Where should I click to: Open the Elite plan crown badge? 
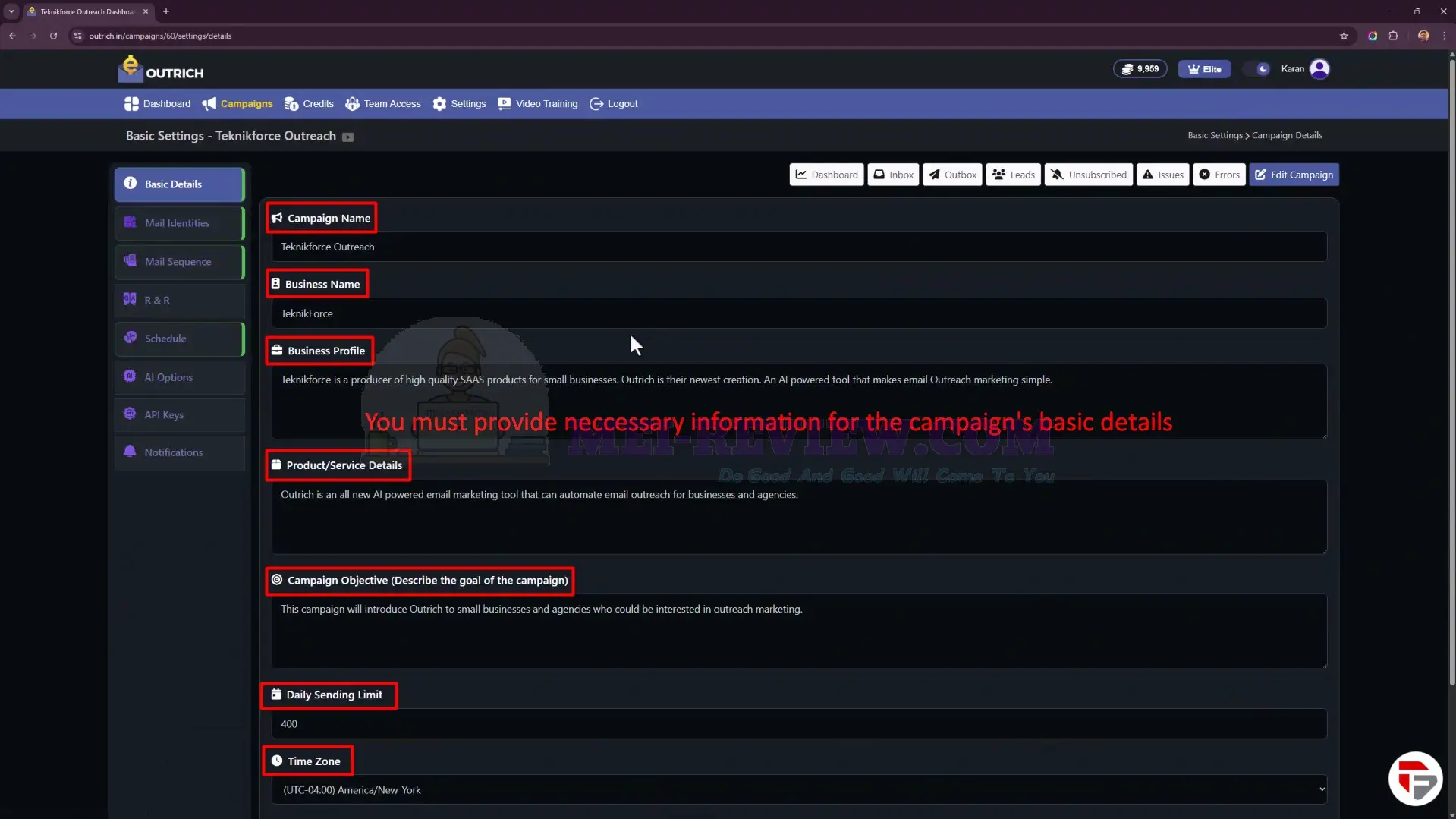[x=1204, y=69]
